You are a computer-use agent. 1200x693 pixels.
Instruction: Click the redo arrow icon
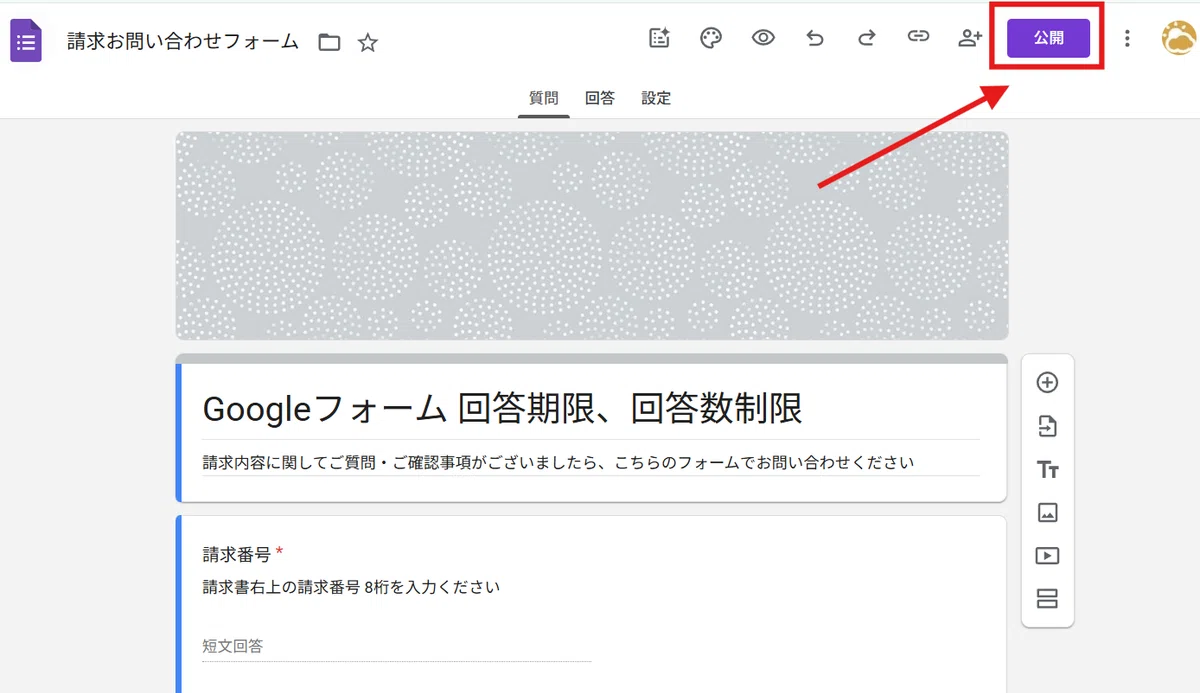867,39
